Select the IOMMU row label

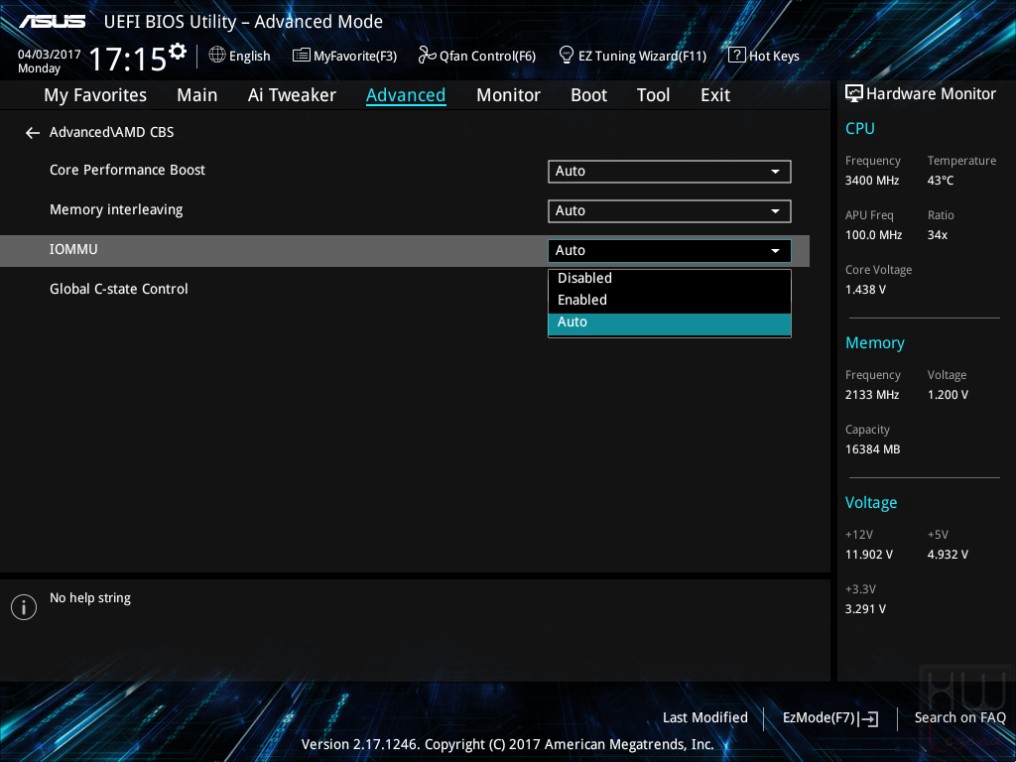(x=73, y=249)
